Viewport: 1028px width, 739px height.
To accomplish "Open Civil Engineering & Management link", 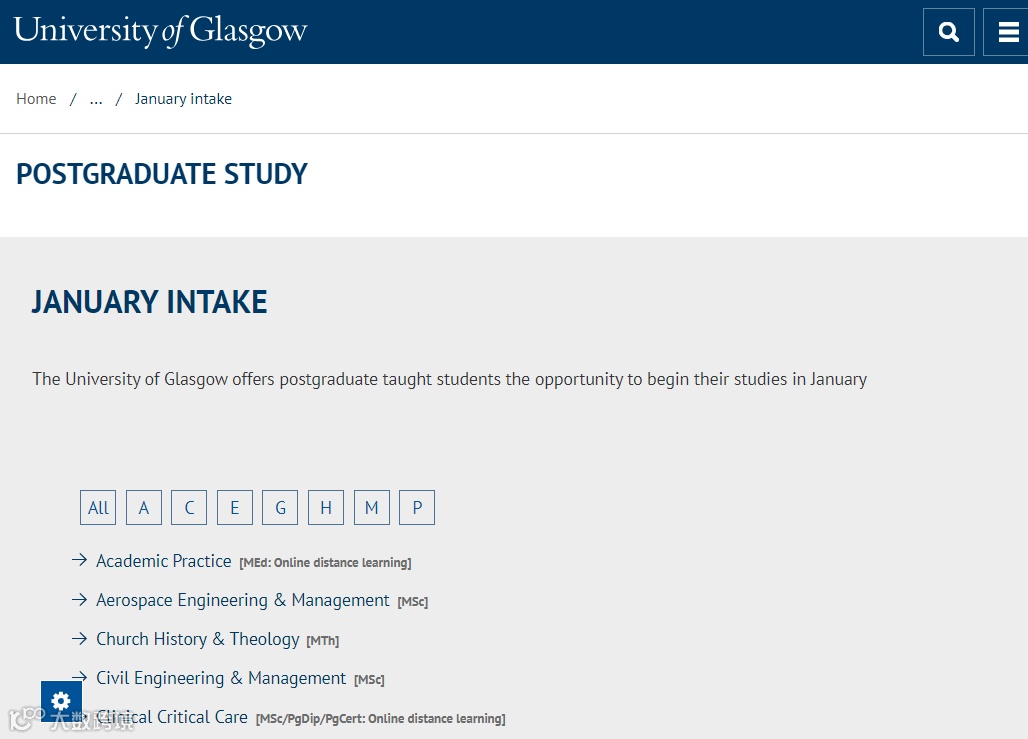I will tap(221, 678).
